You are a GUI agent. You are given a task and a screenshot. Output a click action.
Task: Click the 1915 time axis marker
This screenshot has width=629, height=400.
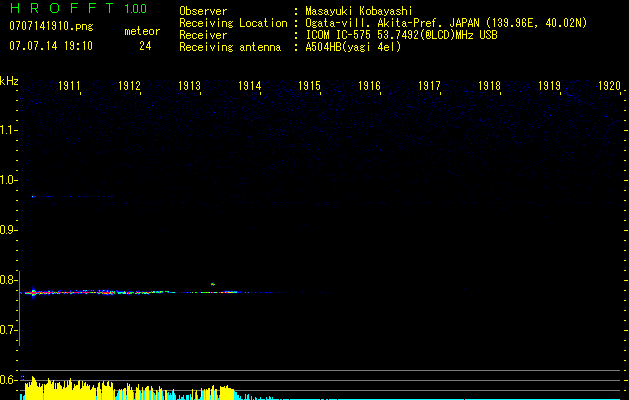click(x=310, y=86)
